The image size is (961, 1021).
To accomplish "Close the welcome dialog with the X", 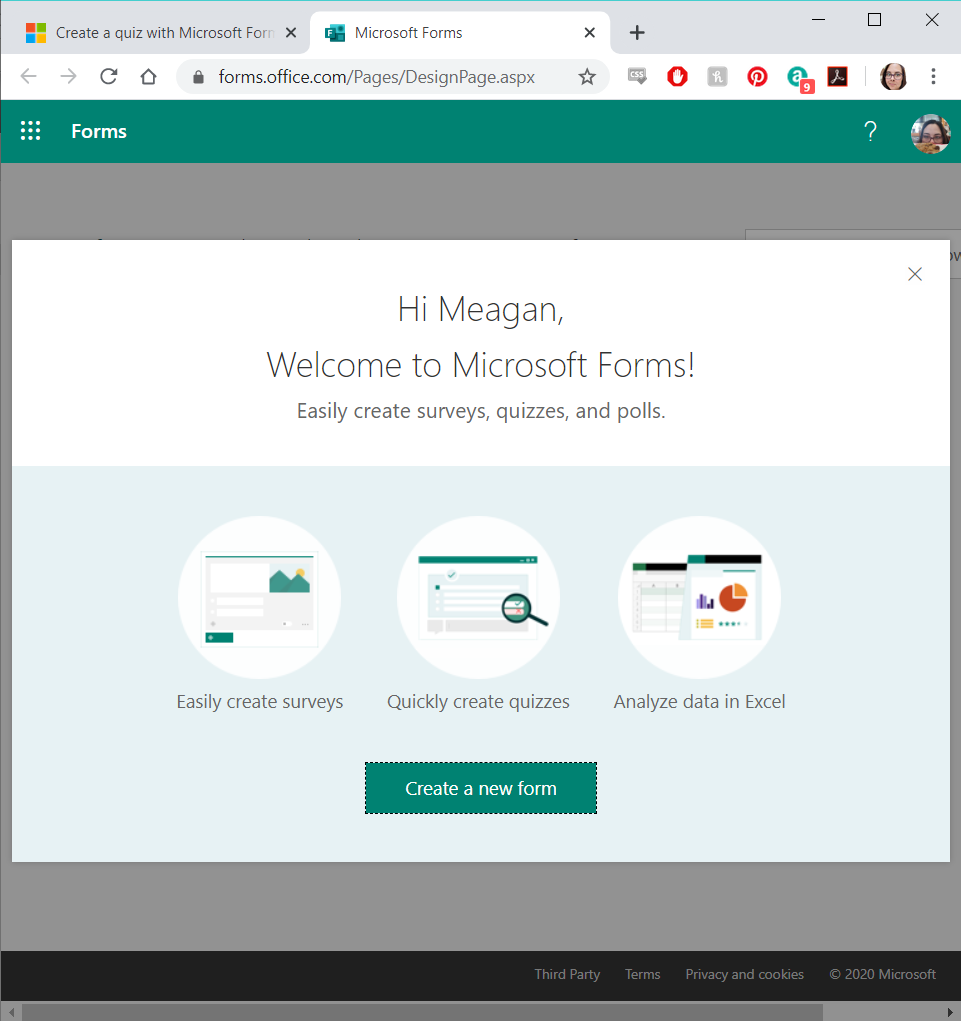I will click(x=914, y=274).
